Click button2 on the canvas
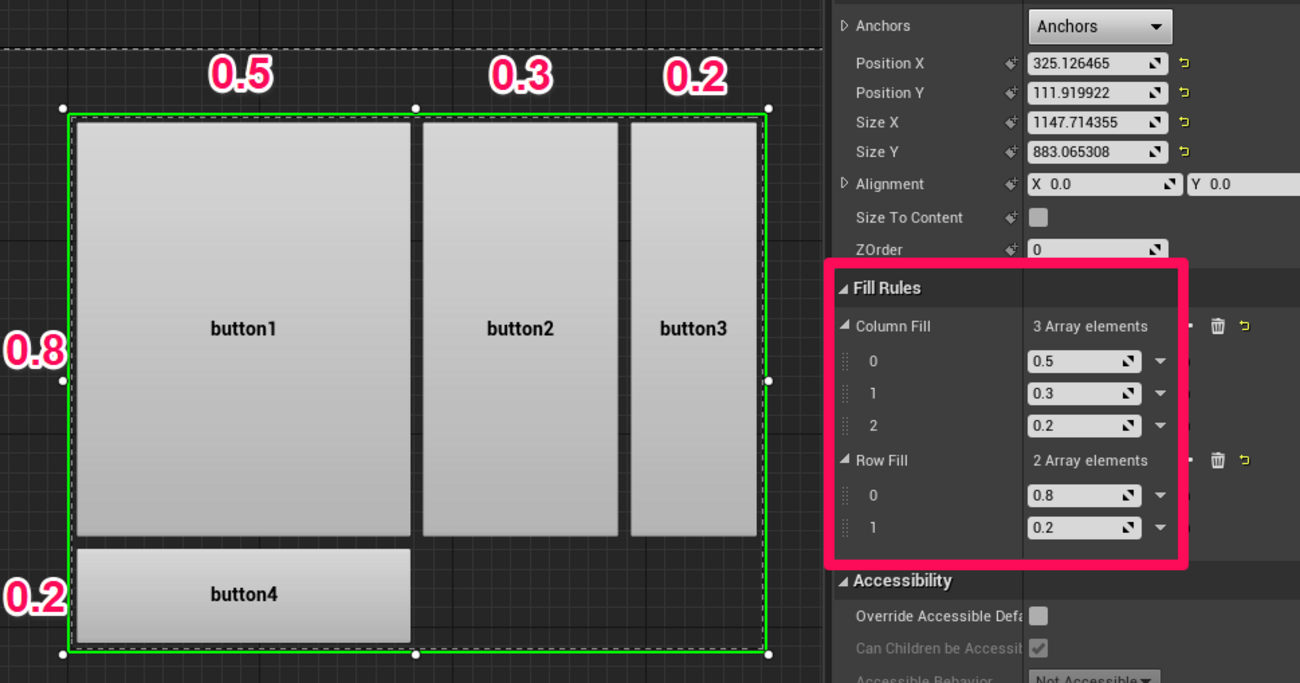This screenshot has height=683, width=1300. click(x=520, y=328)
